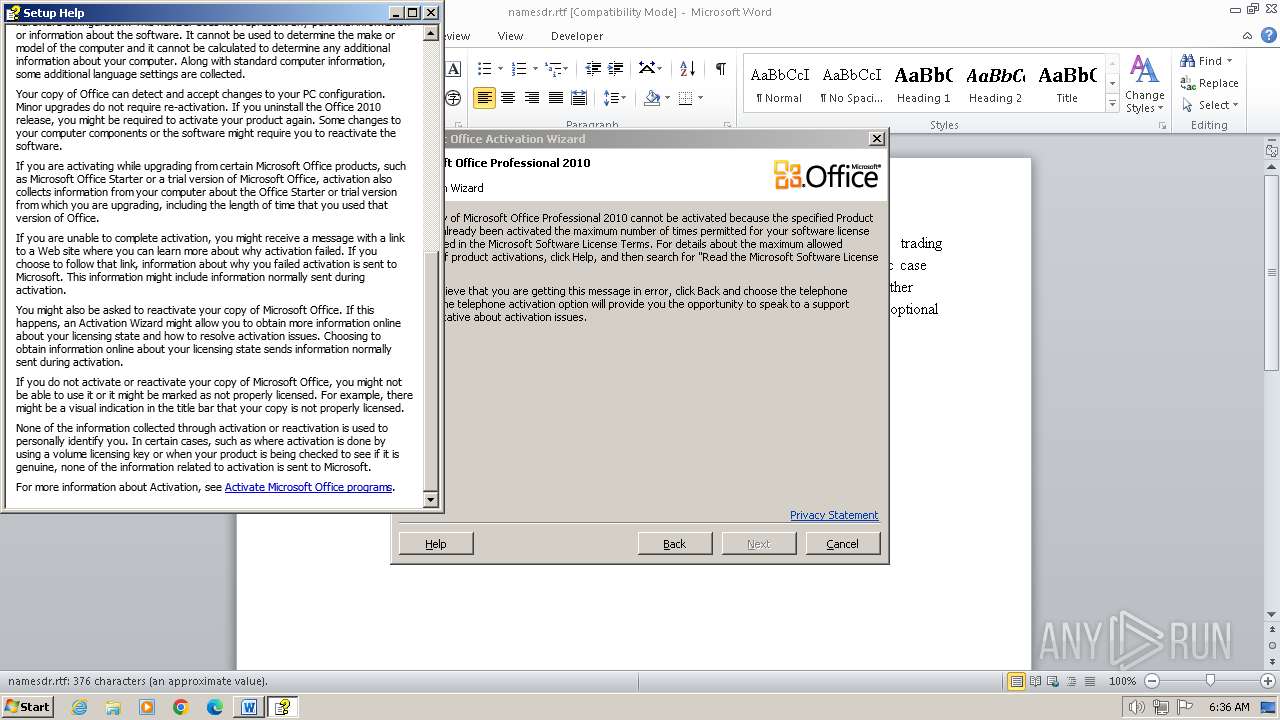1280x720 pixels.
Task: Apply the Normal style
Action: point(779,84)
